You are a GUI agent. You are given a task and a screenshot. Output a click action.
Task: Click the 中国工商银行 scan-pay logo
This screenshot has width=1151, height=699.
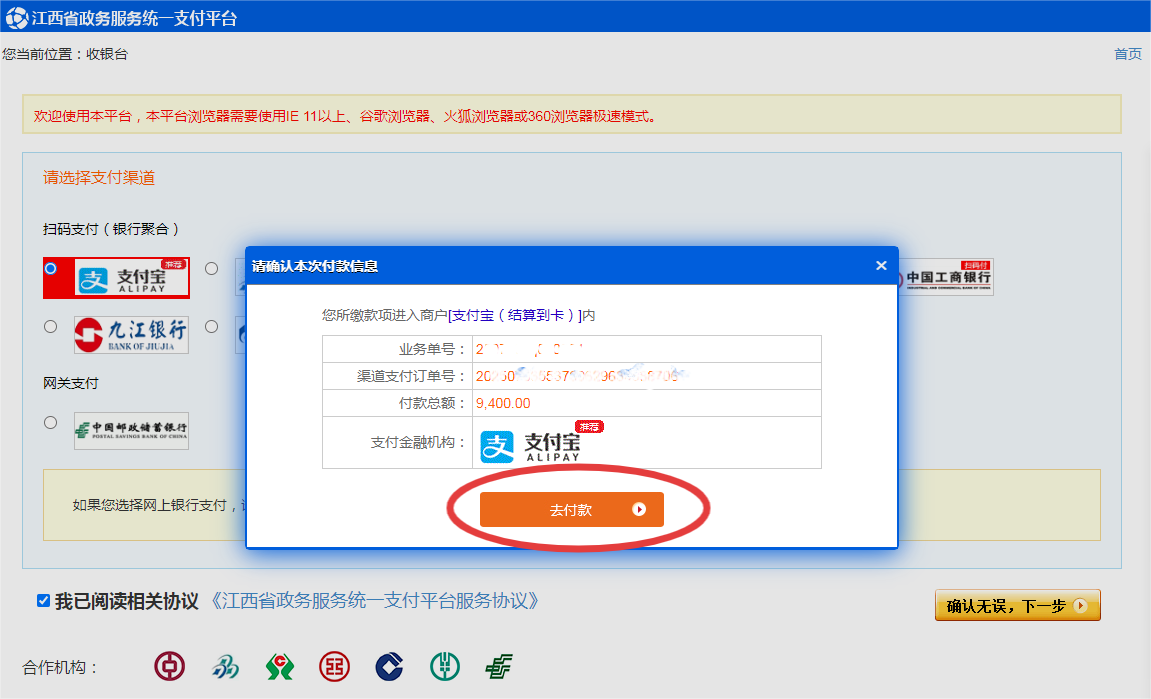click(946, 277)
